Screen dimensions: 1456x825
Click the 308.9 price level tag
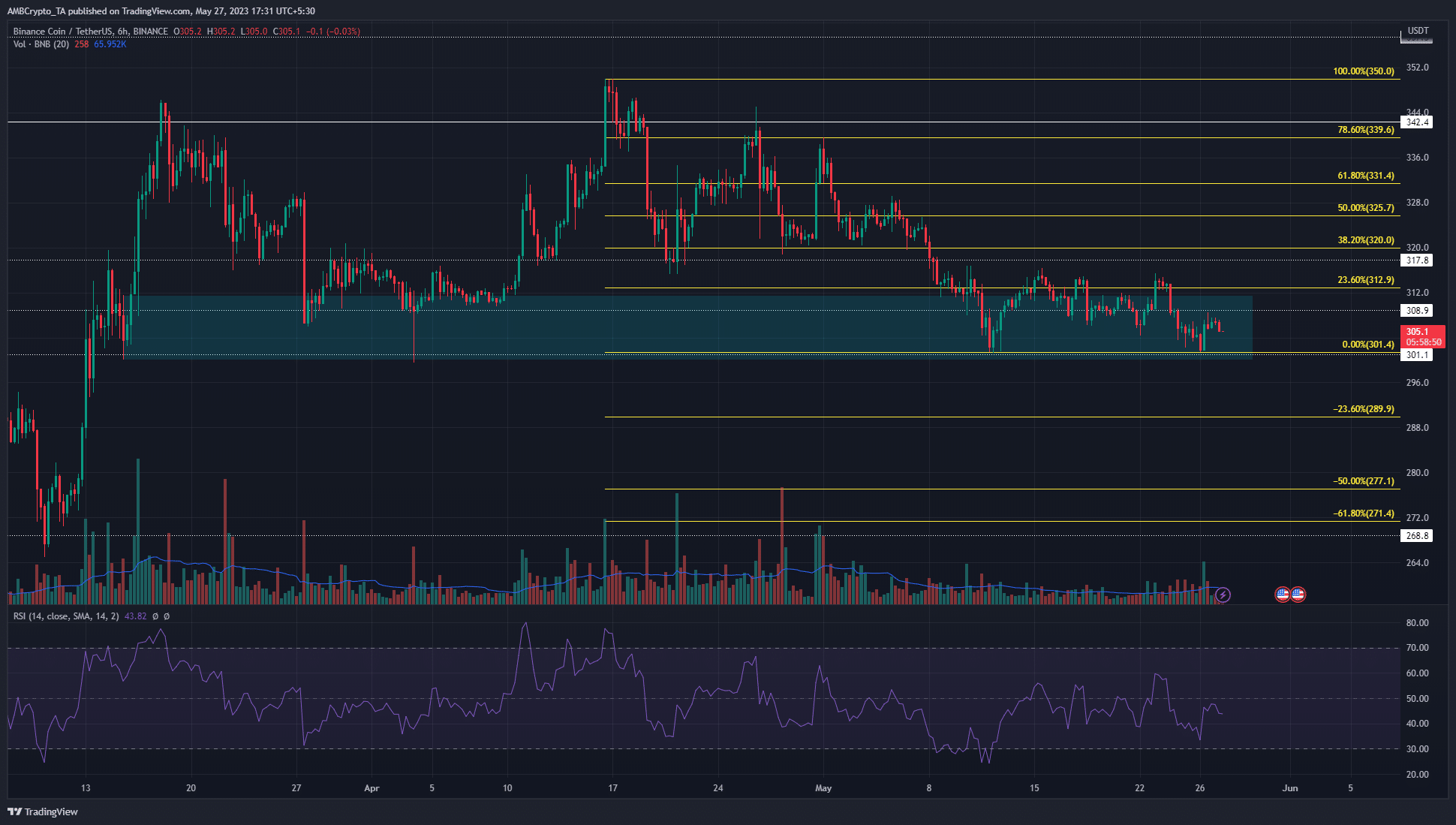coord(1417,311)
